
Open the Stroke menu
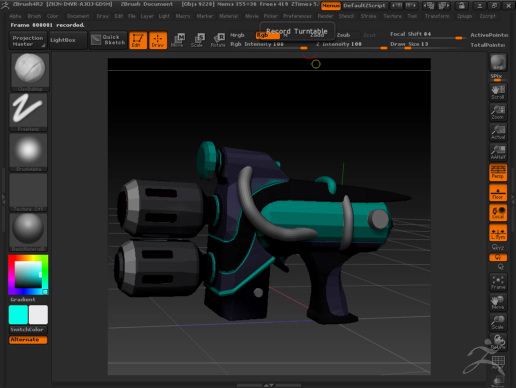click(x=368, y=16)
